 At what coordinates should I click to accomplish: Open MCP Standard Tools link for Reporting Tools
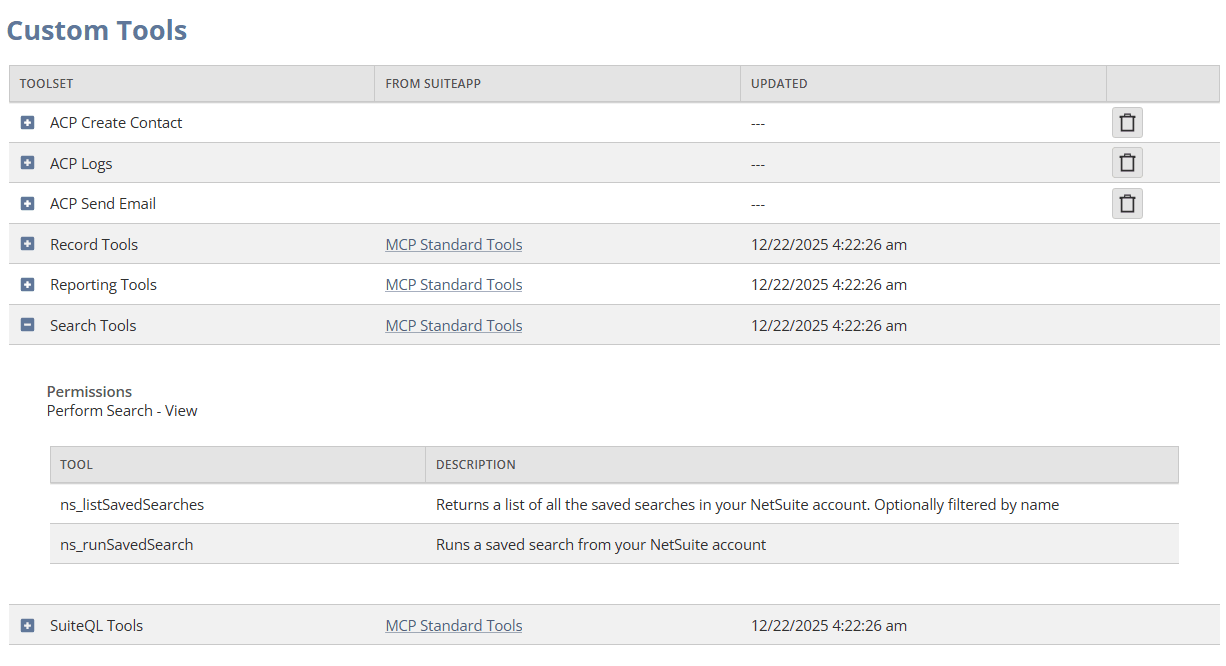pos(454,284)
